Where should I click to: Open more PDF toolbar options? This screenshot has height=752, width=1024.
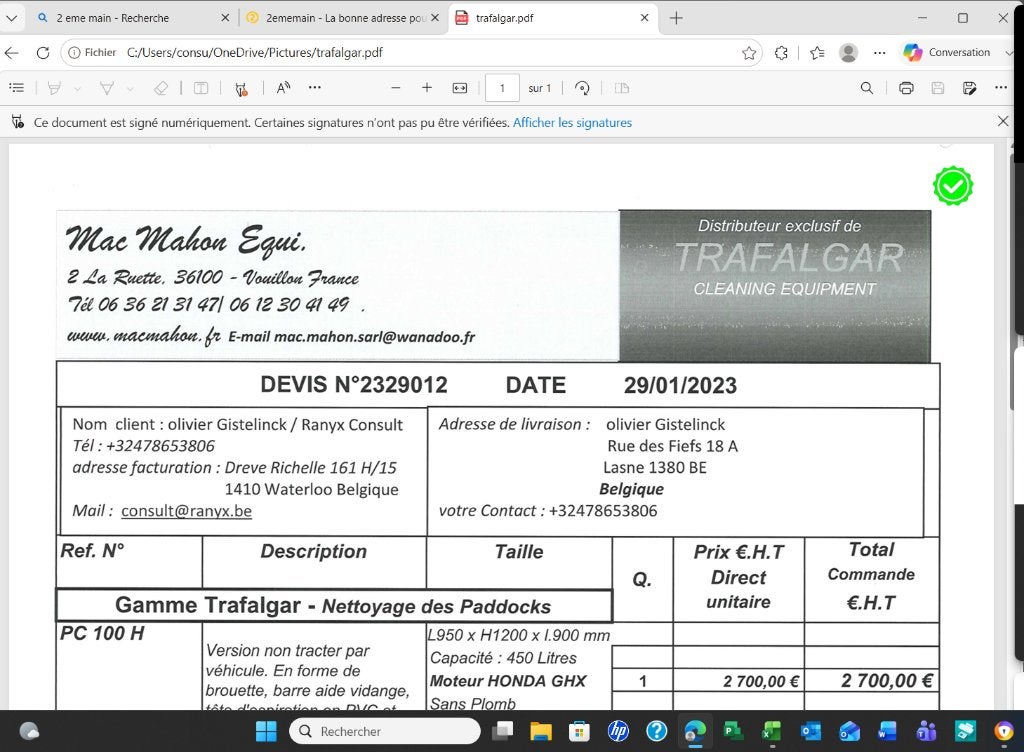pos(1001,87)
